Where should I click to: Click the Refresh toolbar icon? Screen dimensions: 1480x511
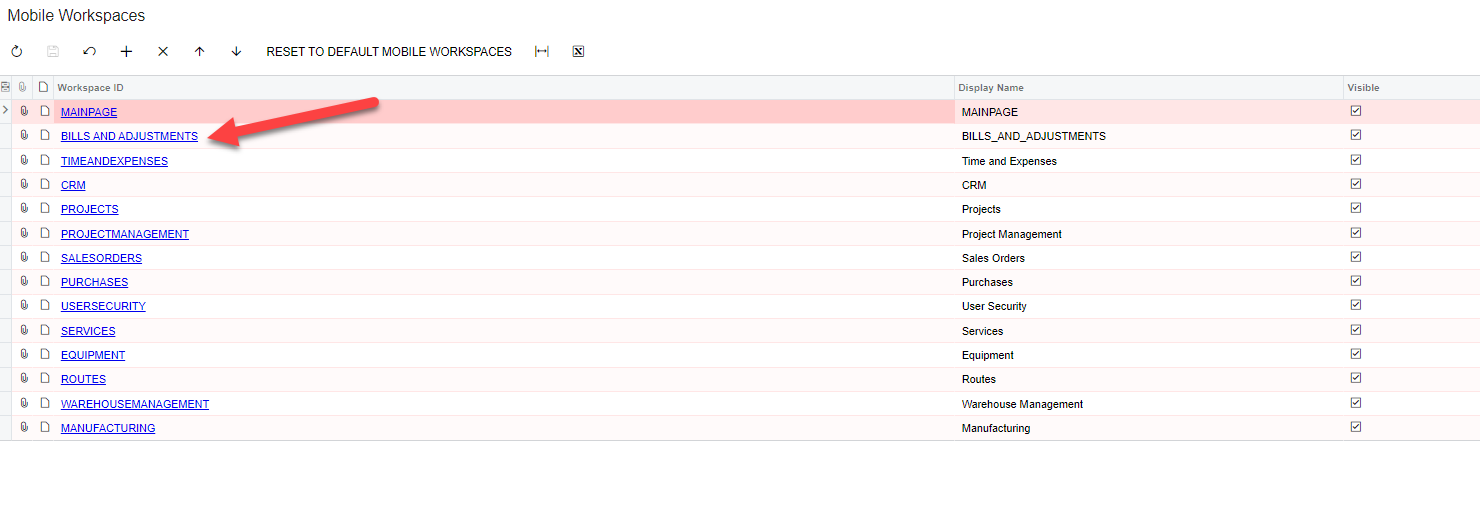click(17, 51)
